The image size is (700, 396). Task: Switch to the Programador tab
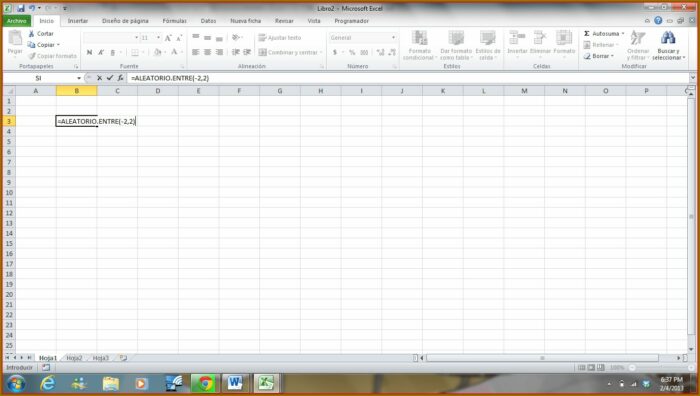[351, 21]
